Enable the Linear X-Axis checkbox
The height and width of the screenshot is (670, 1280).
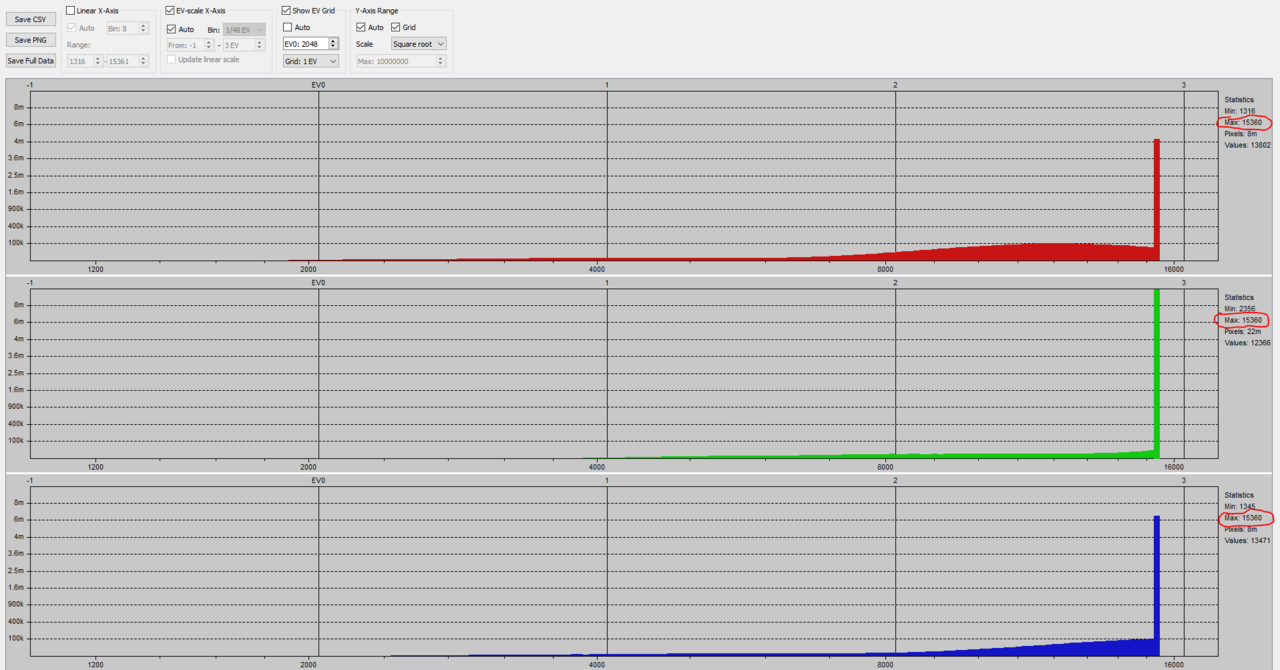[71, 10]
